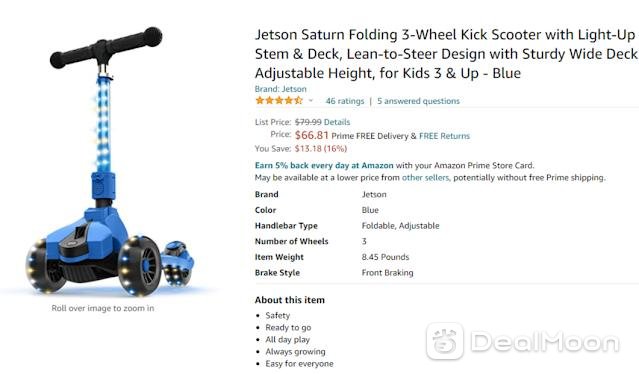
Task: Visit the Brand: Jetson store link
Action: pos(280,89)
